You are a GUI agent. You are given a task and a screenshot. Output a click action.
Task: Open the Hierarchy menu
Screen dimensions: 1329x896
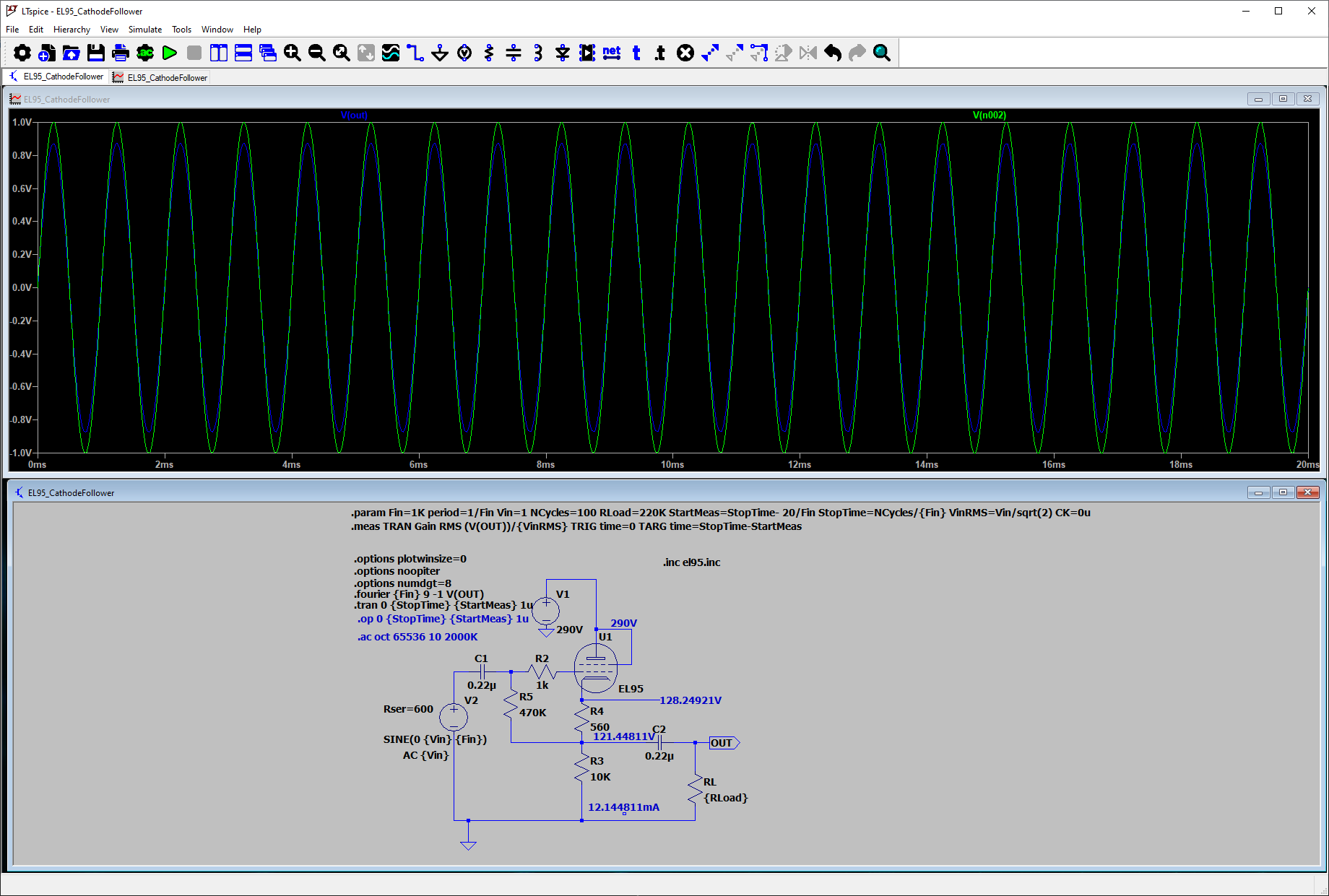pos(72,30)
